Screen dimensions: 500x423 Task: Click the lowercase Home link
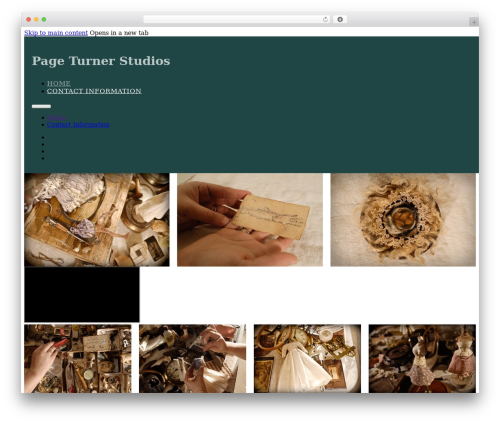pyautogui.click(x=56, y=118)
